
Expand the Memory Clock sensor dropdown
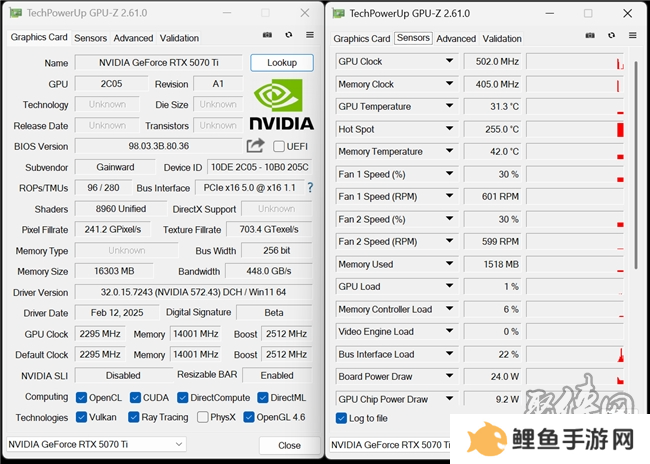449,84
